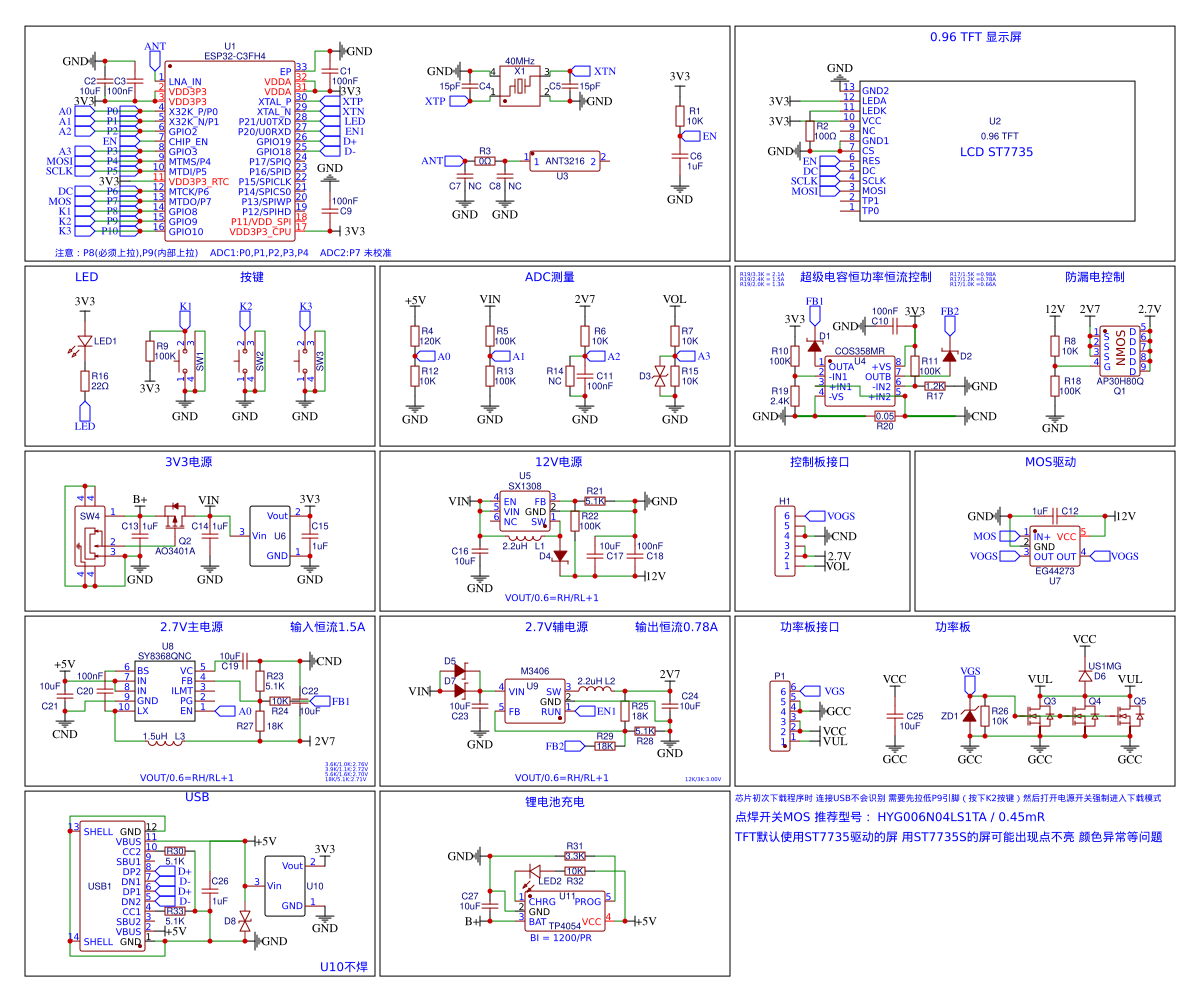This screenshot has width=1200, height=1002.
Task: Select the LED1 diode symbol
Action: tap(85, 342)
